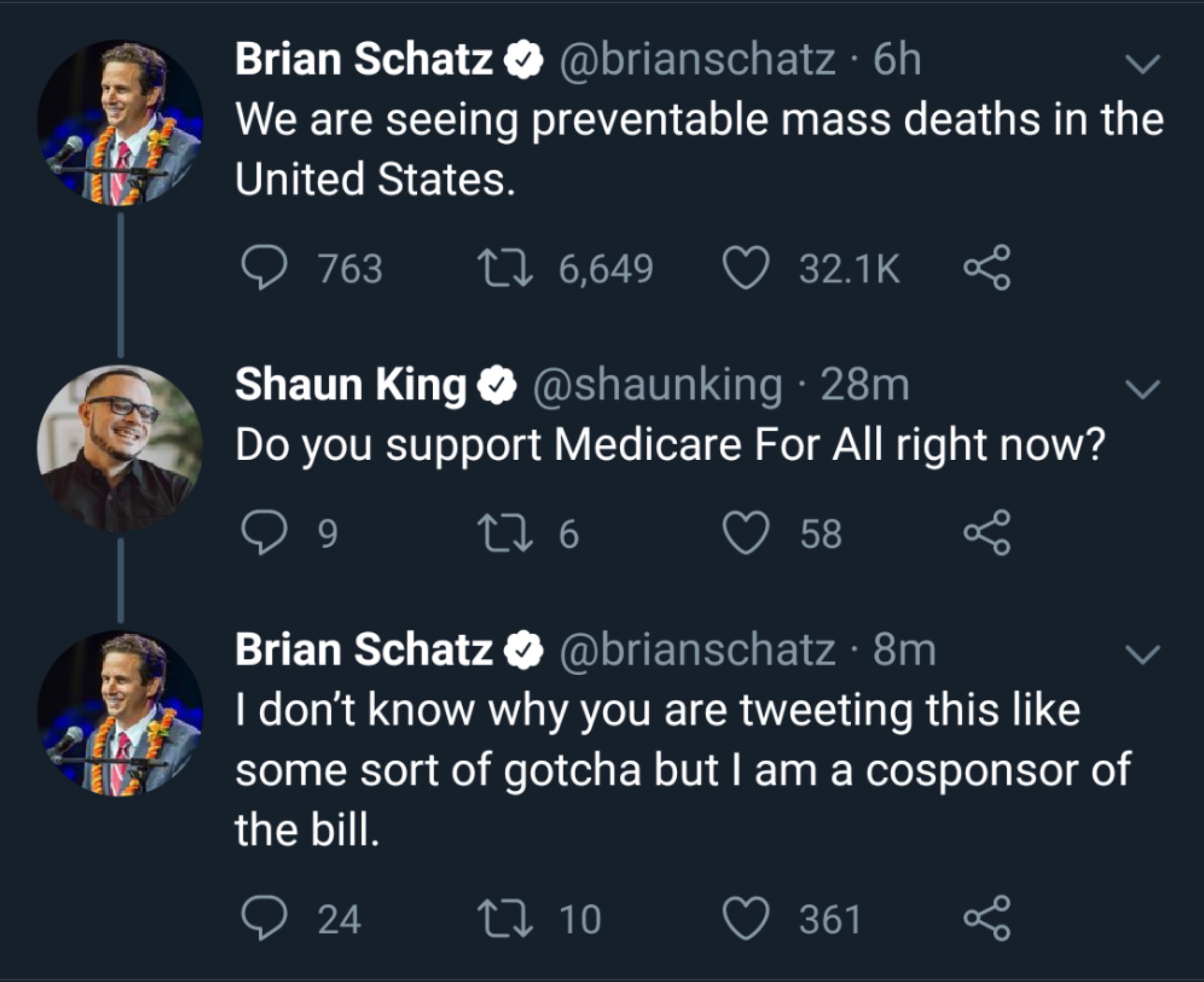The width and height of the screenshot is (1204, 982).
Task: Share Shaun King's tweet
Action: click(x=987, y=533)
